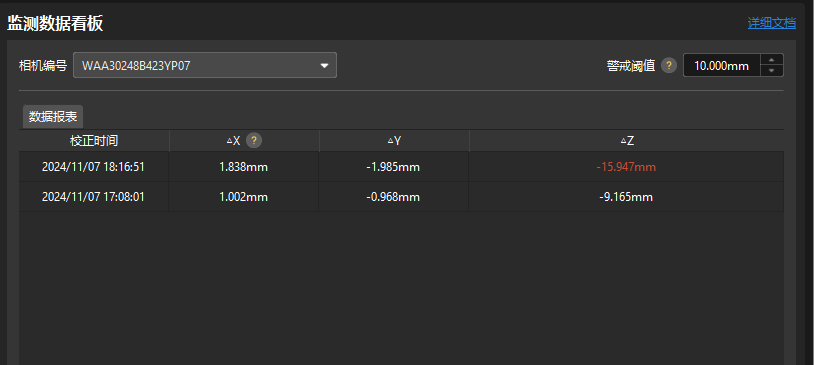Click the 1.002mm cell
Image resolution: width=814 pixels, height=365 pixels.
coord(243,197)
